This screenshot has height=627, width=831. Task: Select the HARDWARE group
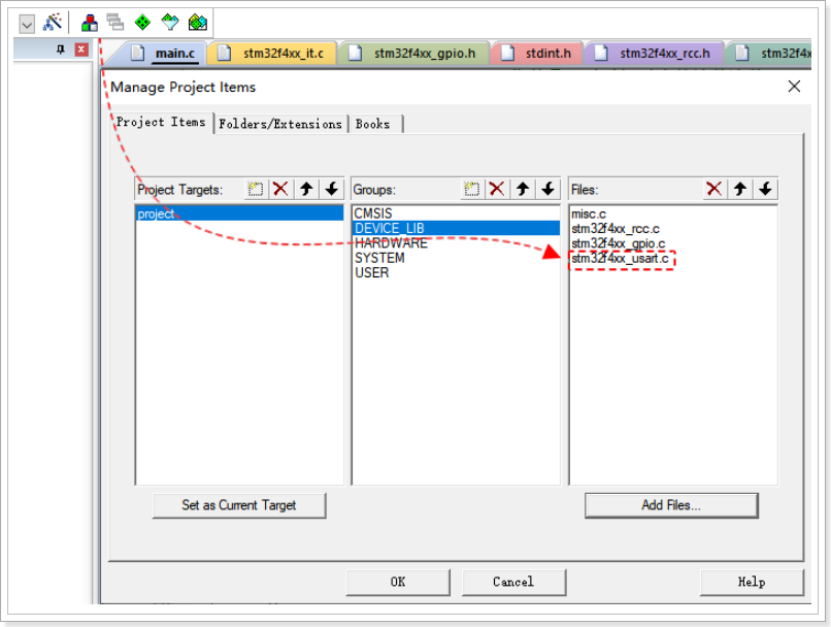[456, 243]
